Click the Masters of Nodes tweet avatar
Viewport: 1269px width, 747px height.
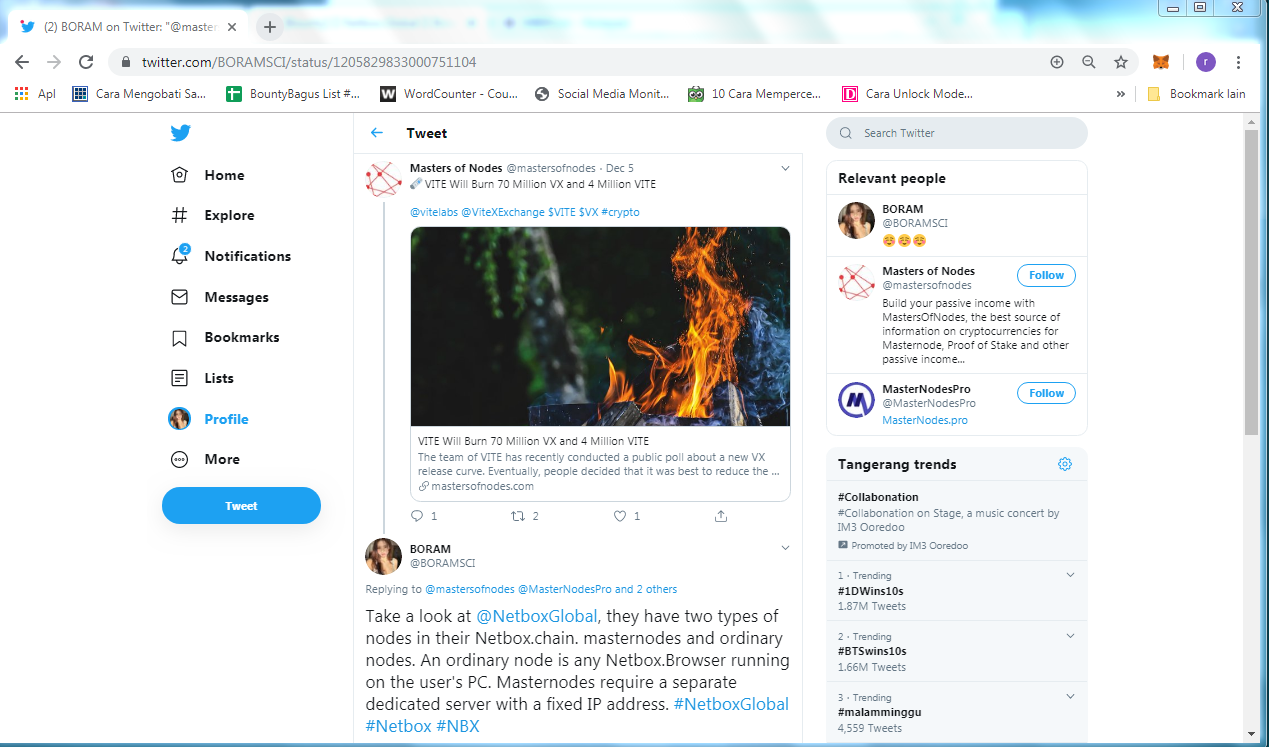click(383, 179)
